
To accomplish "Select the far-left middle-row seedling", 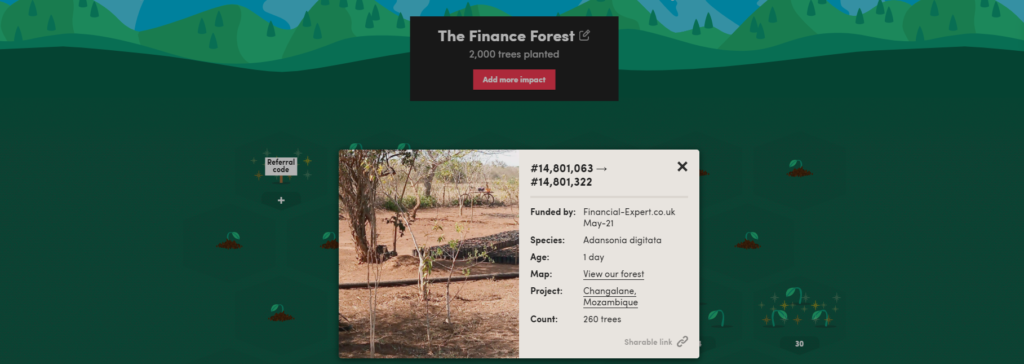I will click(x=229, y=240).
